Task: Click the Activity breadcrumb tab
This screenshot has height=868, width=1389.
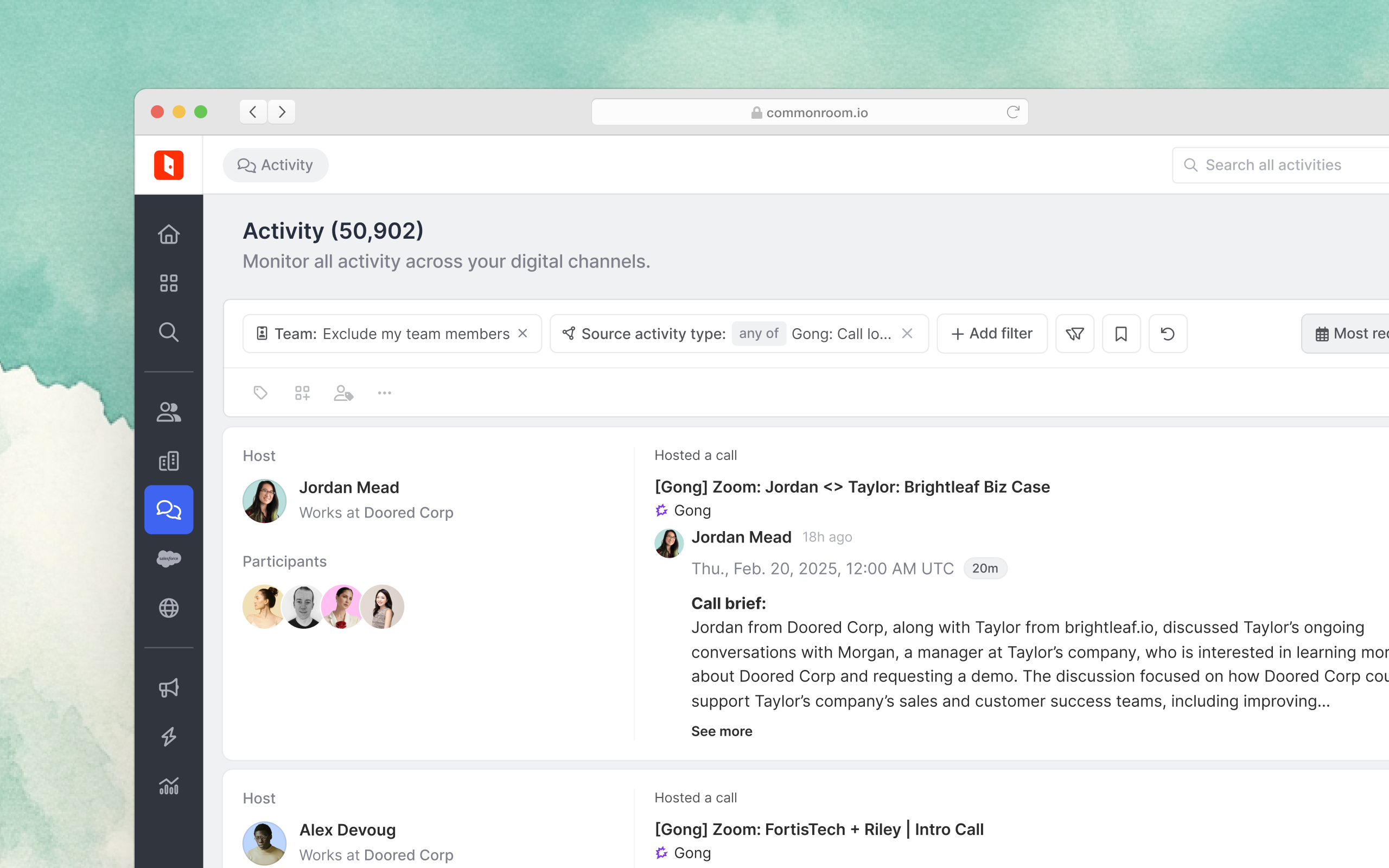Action: pos(276,165)
